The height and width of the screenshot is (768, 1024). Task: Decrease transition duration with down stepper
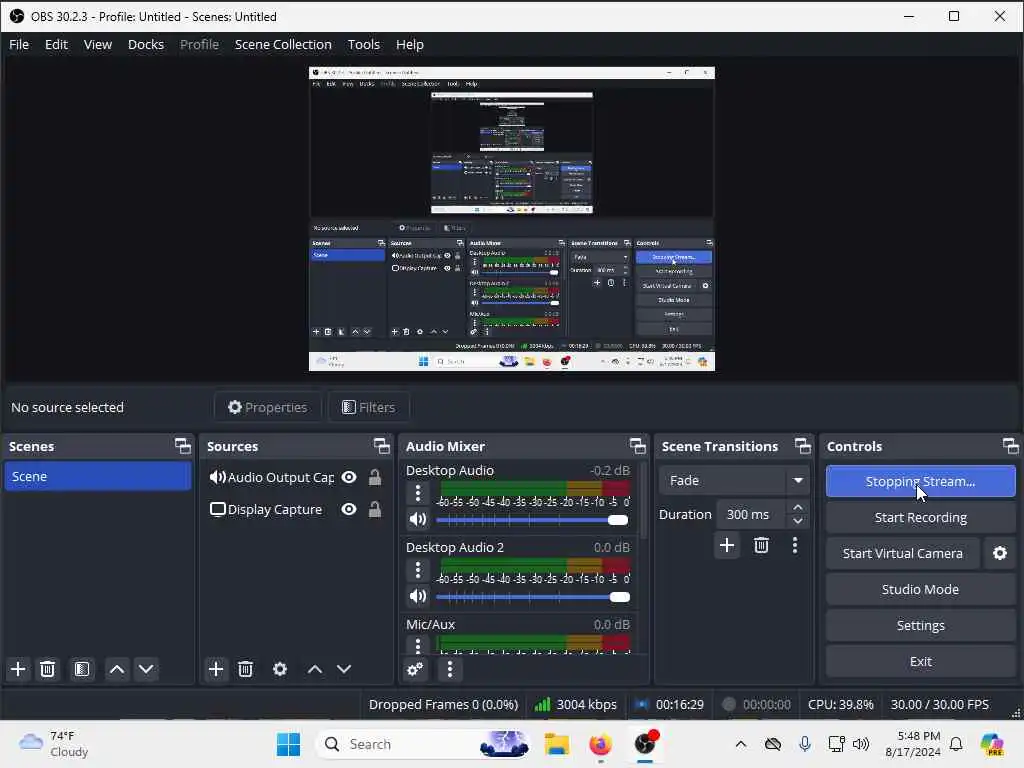pos(797,521)
